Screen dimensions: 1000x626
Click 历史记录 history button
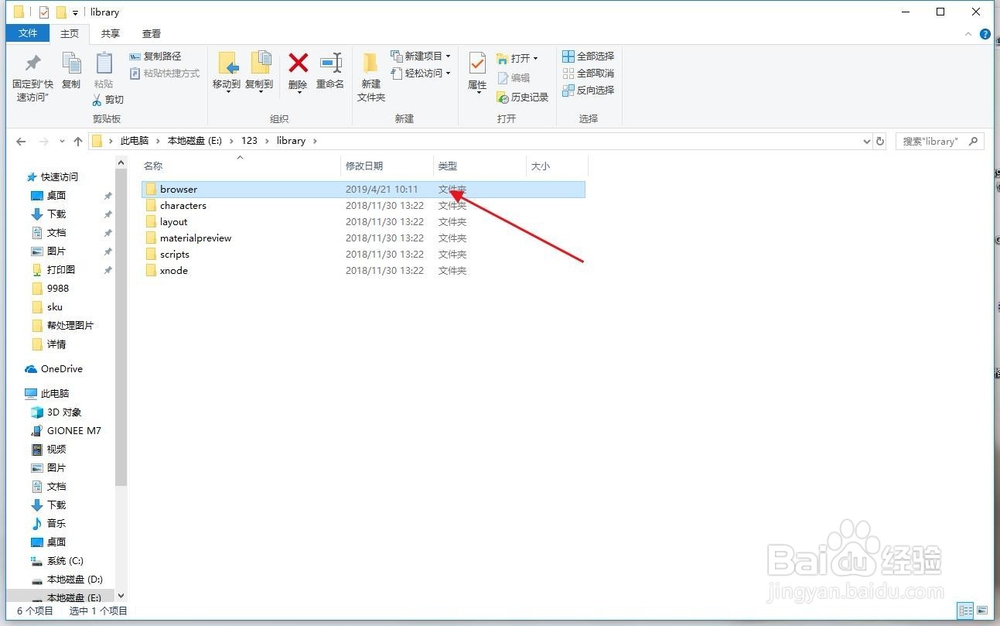pyautogui.click(x=522, y=97)
